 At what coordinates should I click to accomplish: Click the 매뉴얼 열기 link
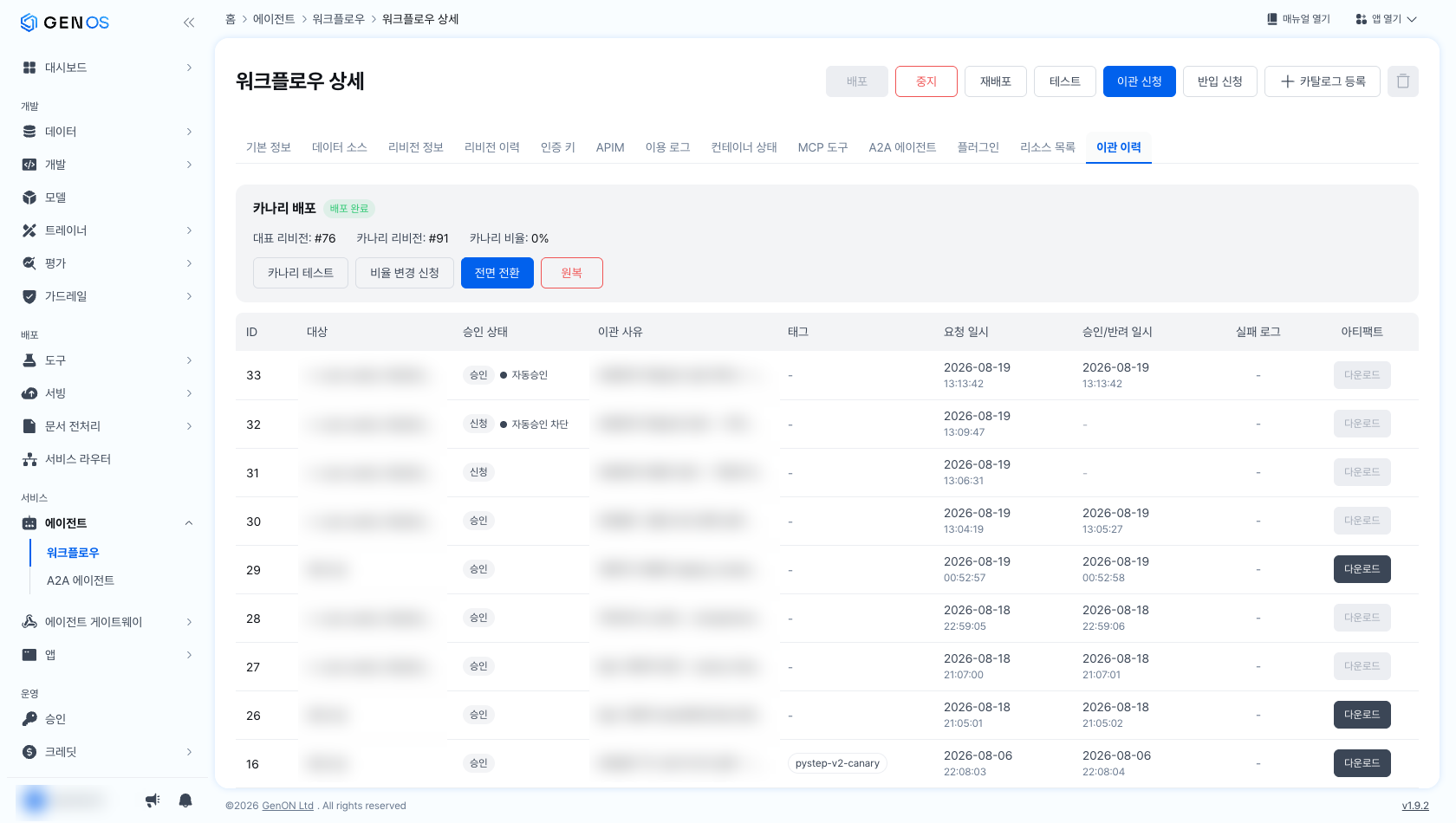(x=1298, y=19)
